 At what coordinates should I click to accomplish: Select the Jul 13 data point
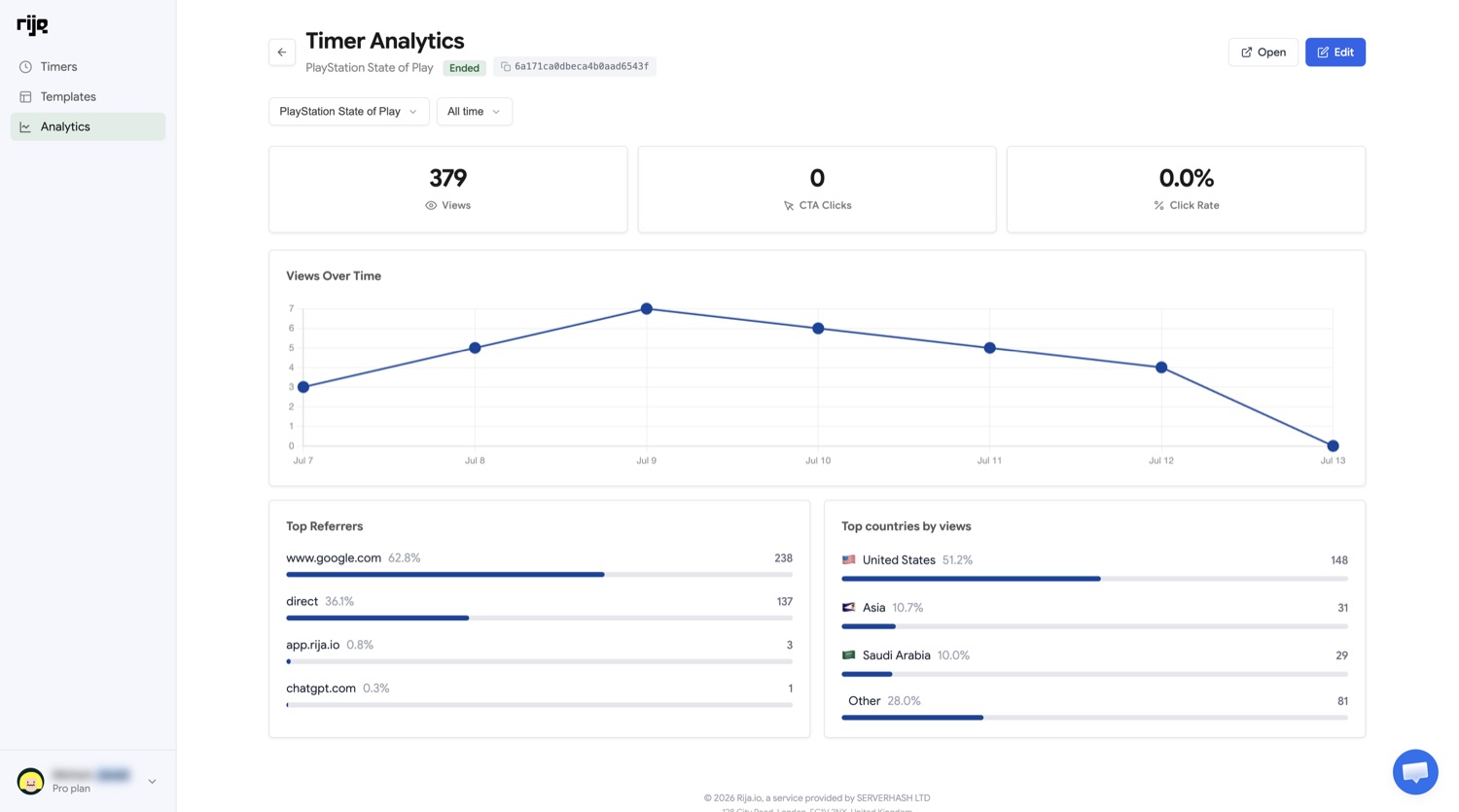pos(1333,446)
